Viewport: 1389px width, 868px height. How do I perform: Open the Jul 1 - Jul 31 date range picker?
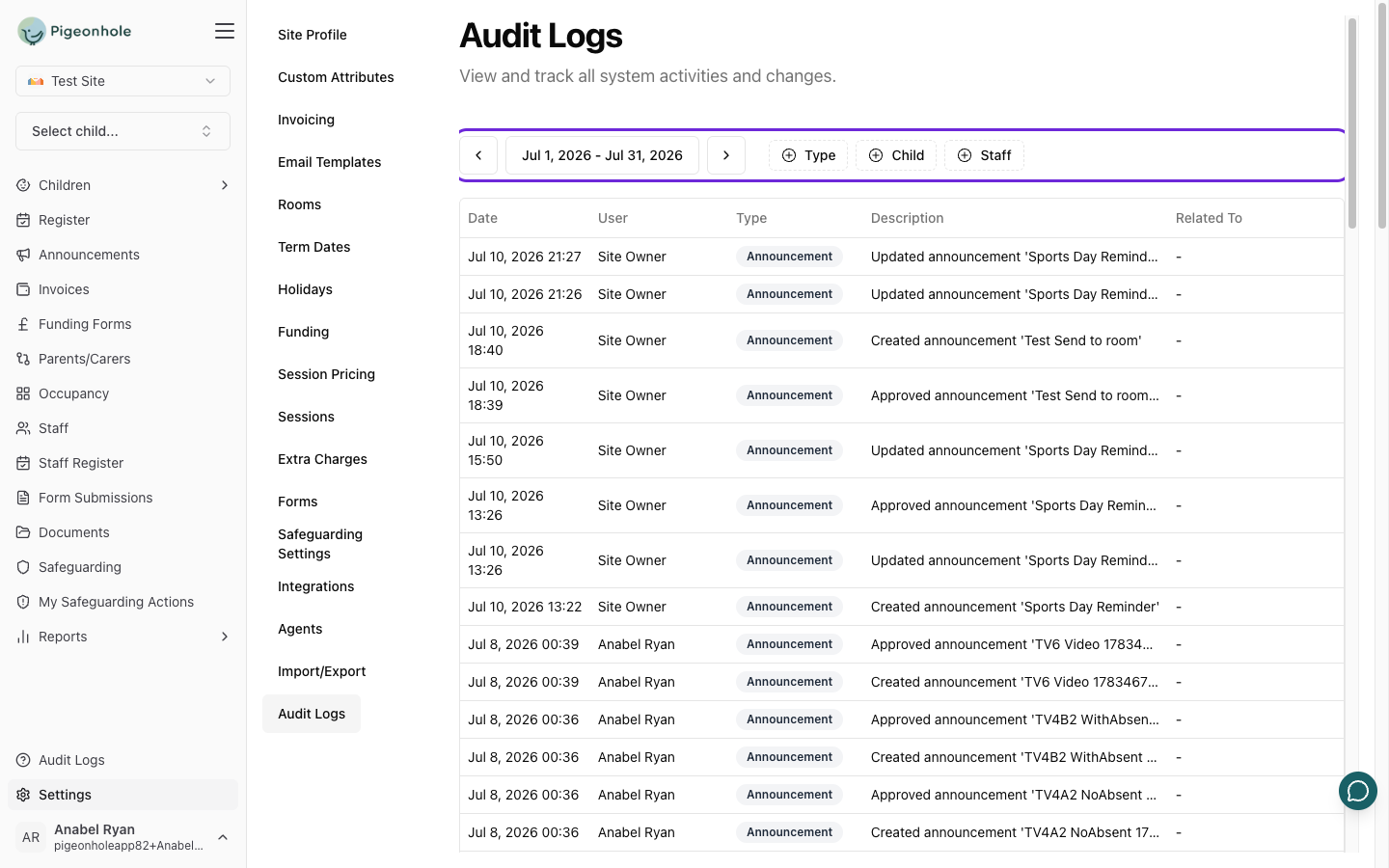602,155
